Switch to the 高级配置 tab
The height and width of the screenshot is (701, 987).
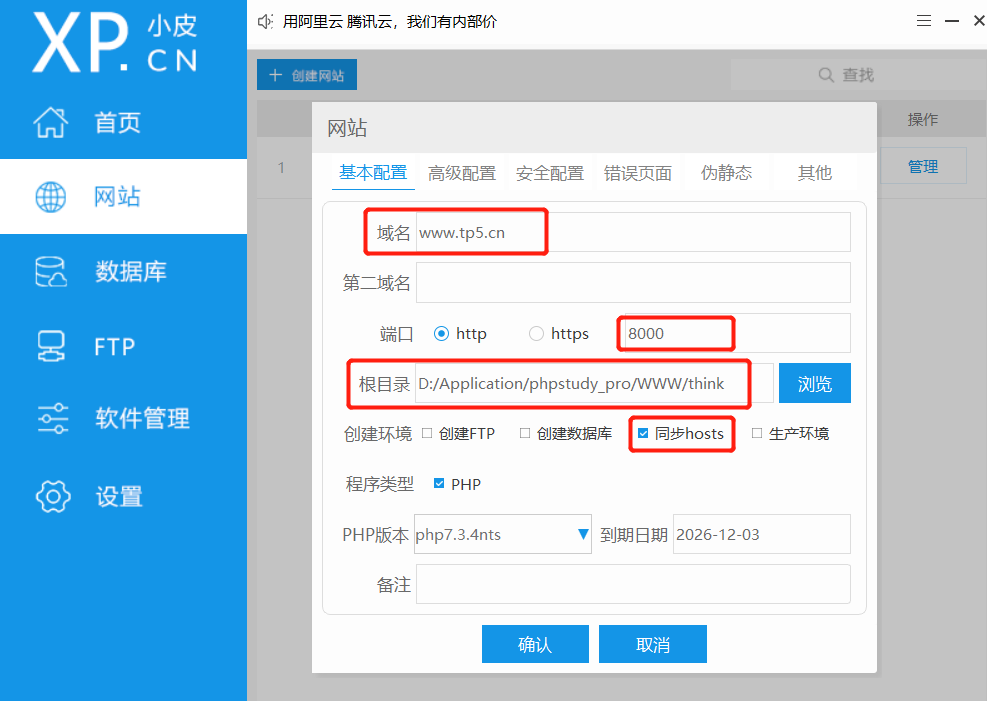pyautogui.click(x=462, y=172)
